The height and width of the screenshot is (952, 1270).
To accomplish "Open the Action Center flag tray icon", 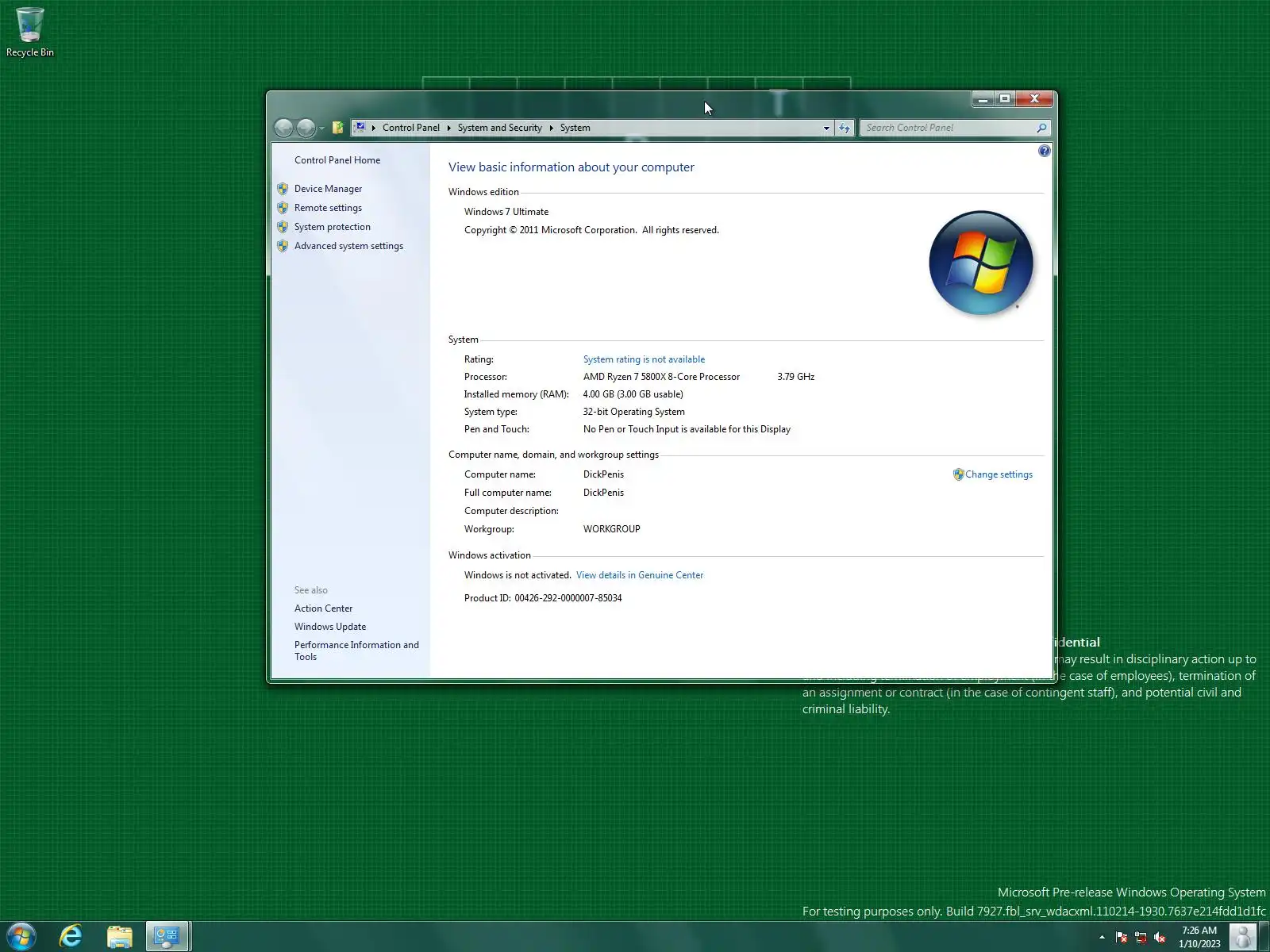I will coord(1121,937).
